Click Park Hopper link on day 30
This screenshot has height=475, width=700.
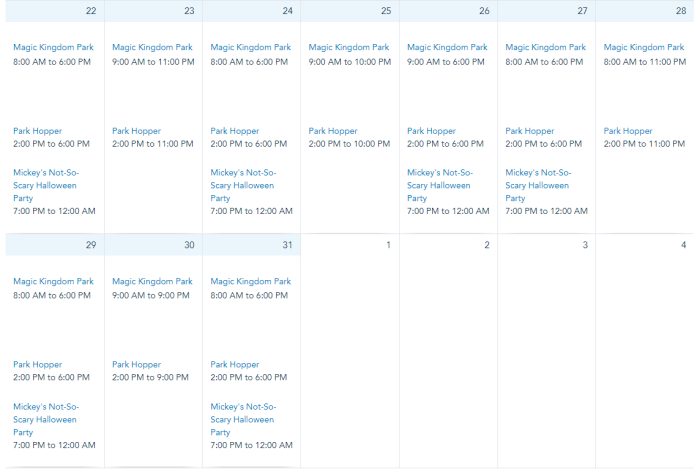point(136,365)
